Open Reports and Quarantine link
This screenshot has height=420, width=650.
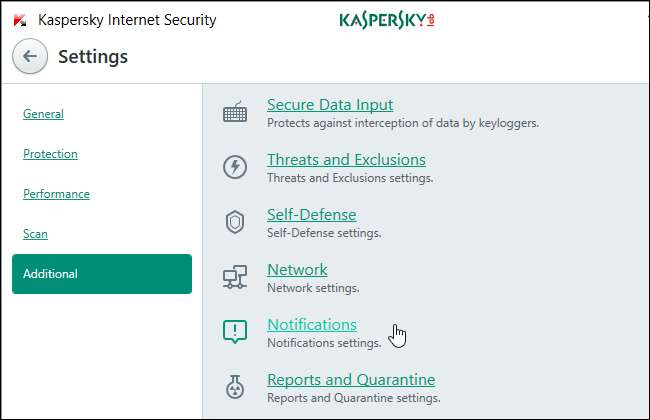coord(350,379)
